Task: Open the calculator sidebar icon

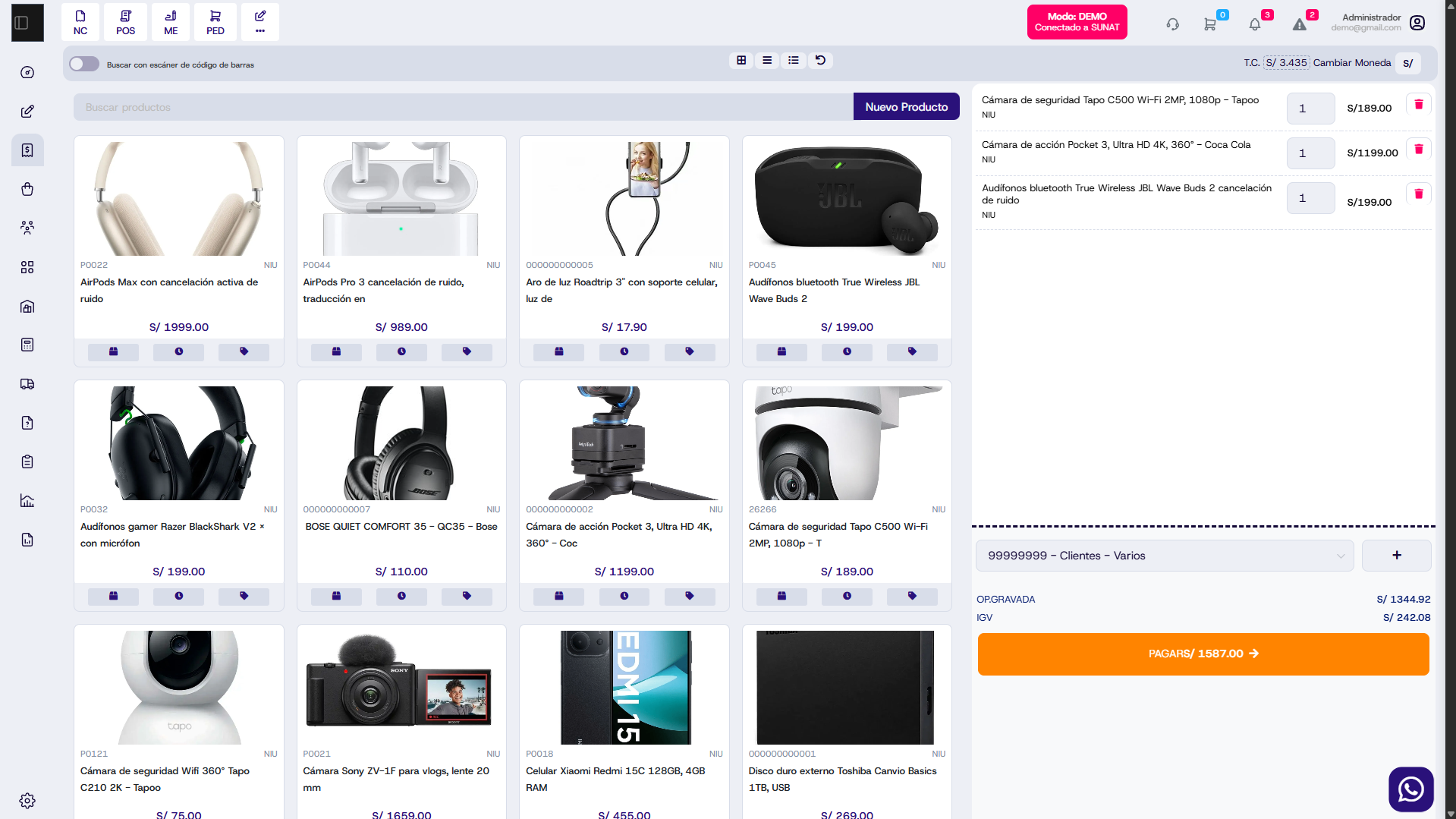Action: click(x=27, y=345)
